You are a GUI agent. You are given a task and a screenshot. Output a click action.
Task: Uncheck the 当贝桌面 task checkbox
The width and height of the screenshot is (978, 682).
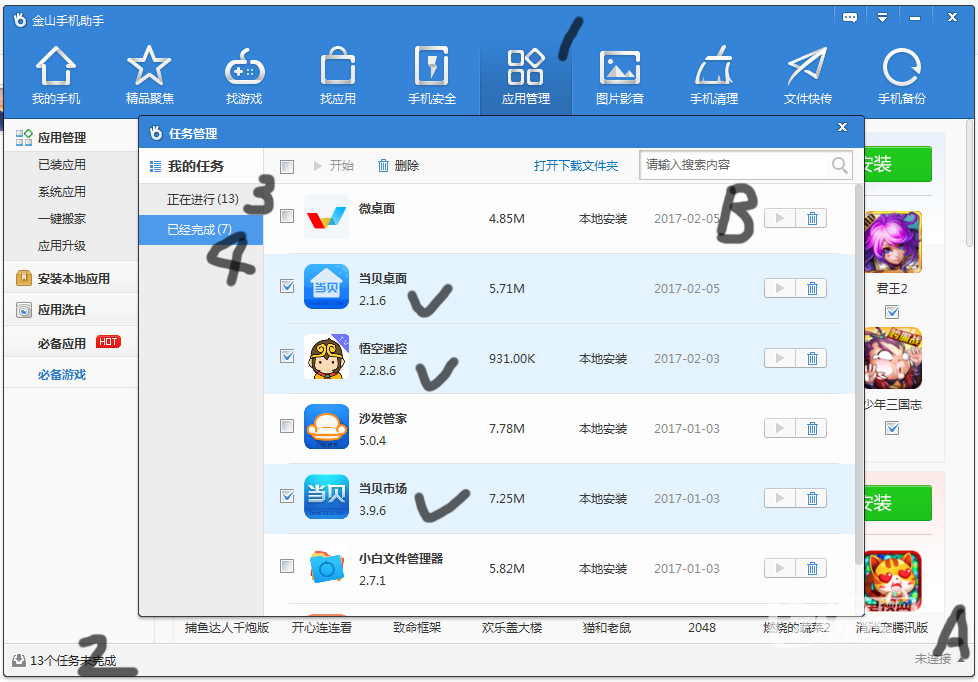[x=287, y=286]
